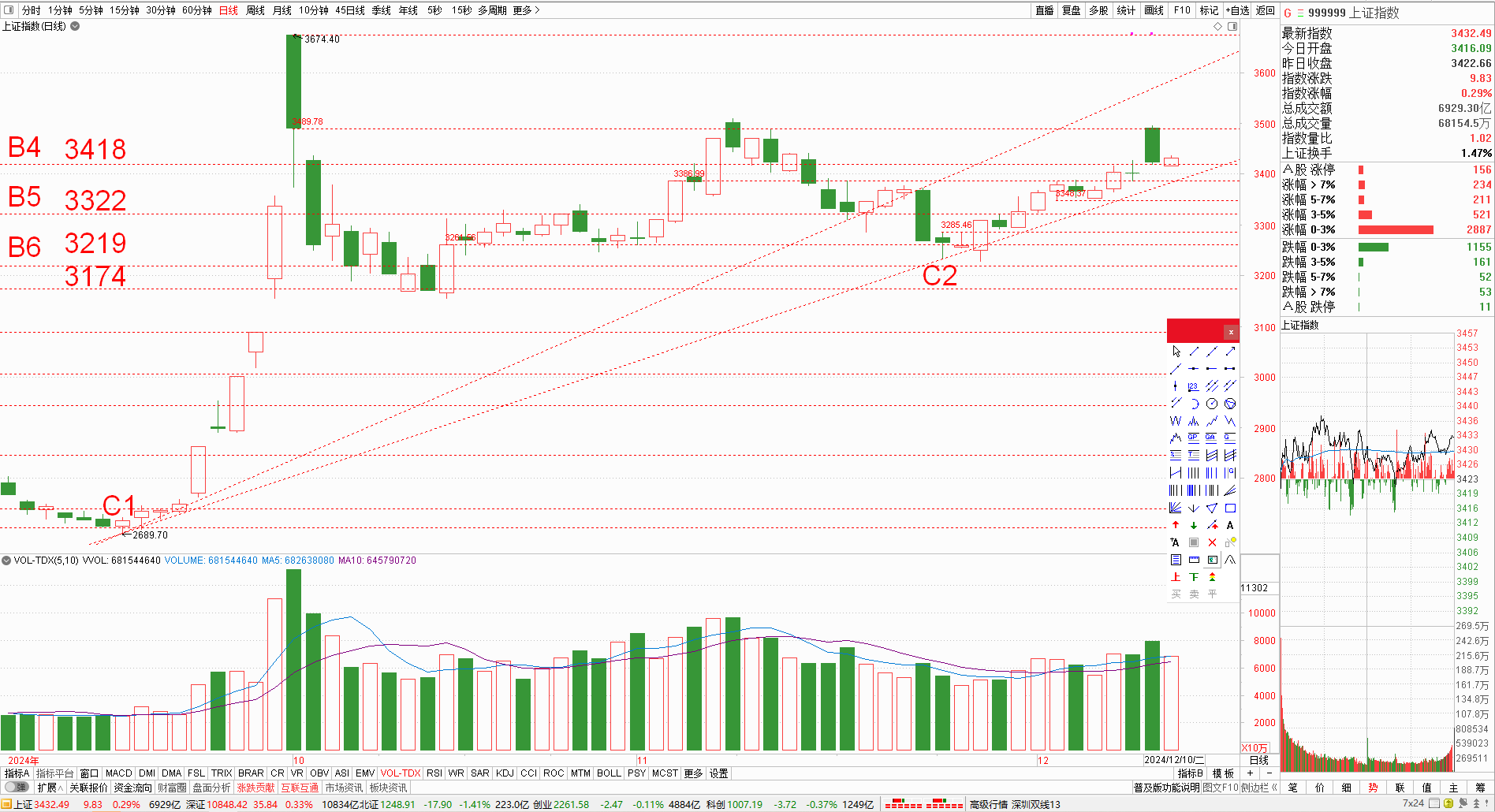Expand the VOL-TDX indicator dropdown arrow

[x=6, y=561]
